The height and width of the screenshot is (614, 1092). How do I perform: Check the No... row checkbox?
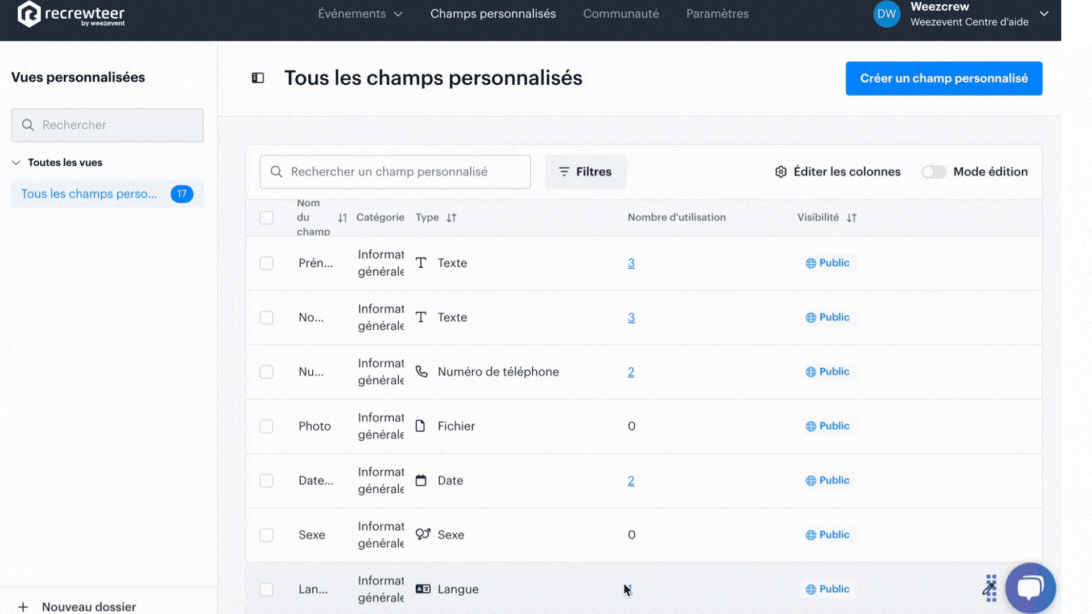click(266, 317)
